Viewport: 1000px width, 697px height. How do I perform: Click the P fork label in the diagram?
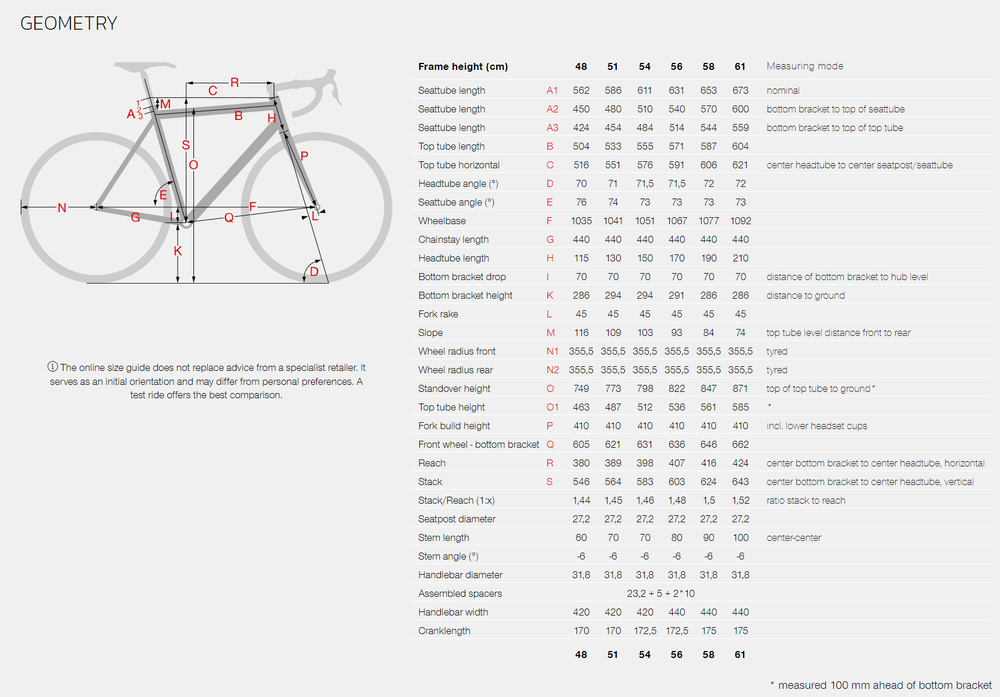click(304, 156)
